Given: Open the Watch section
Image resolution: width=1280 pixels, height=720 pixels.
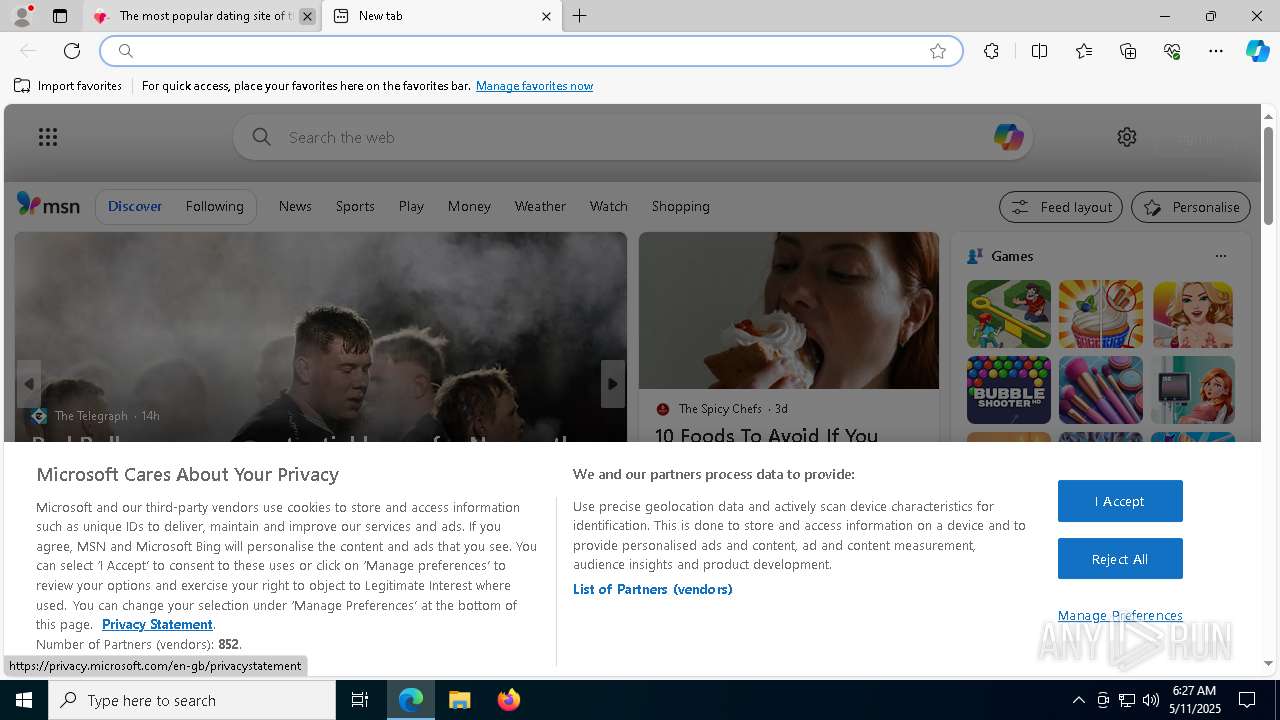Looking at the screenshot, I should (608, 206).
